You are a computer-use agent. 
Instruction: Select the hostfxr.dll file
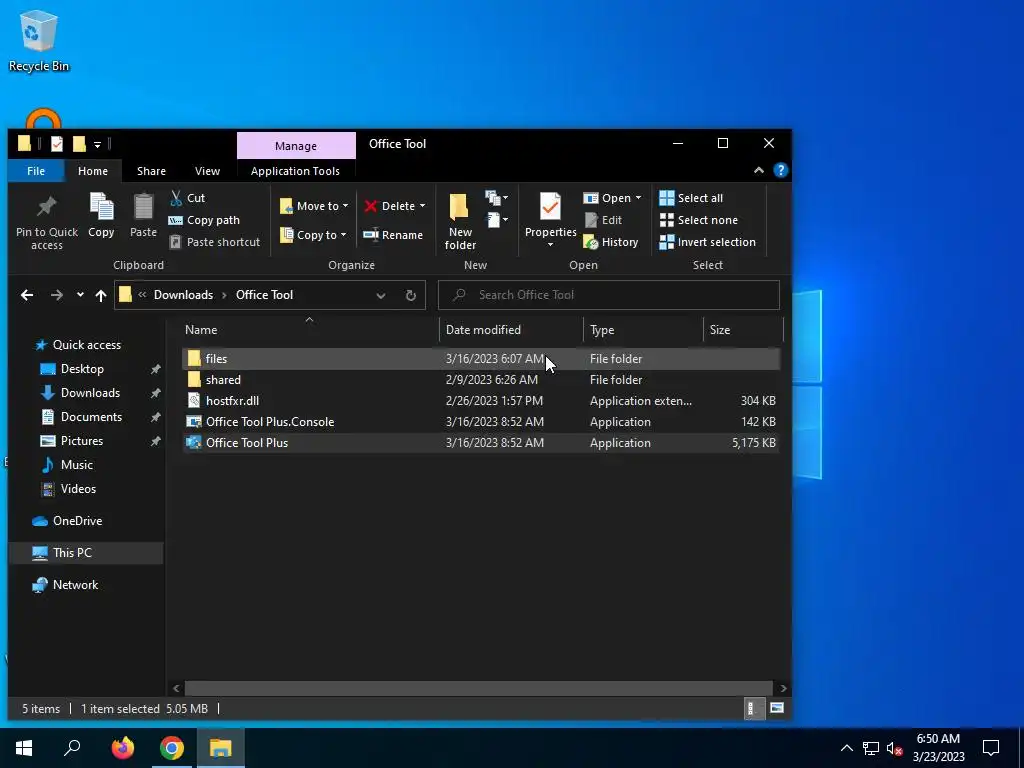coord(481,401)
